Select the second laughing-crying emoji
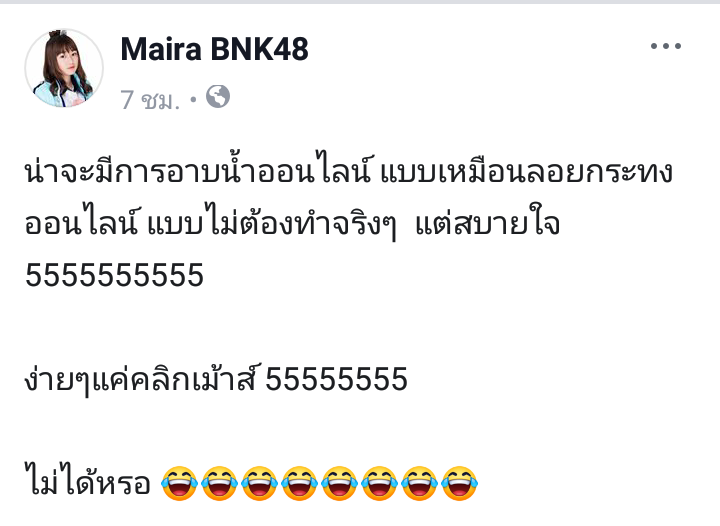Screen dimensions: 720x526 pyautogui.click(x=219, y=483)
